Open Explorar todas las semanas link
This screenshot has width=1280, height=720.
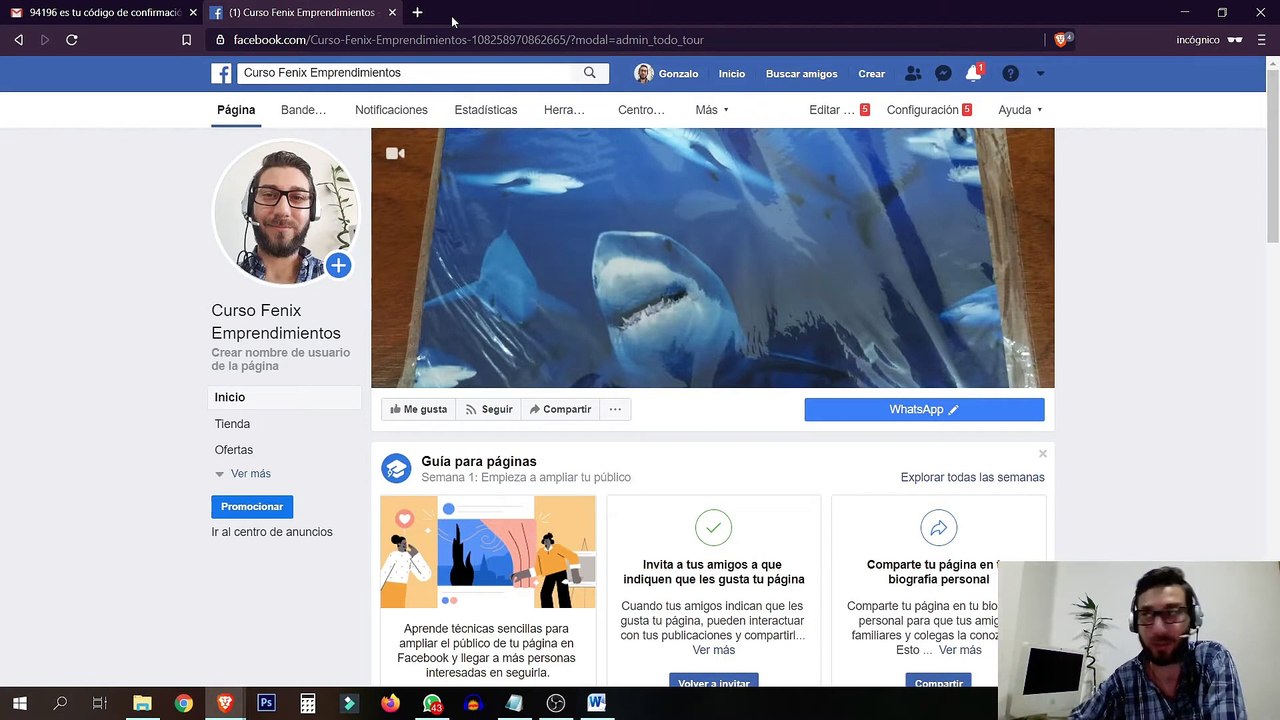click(x=972, y=477)
